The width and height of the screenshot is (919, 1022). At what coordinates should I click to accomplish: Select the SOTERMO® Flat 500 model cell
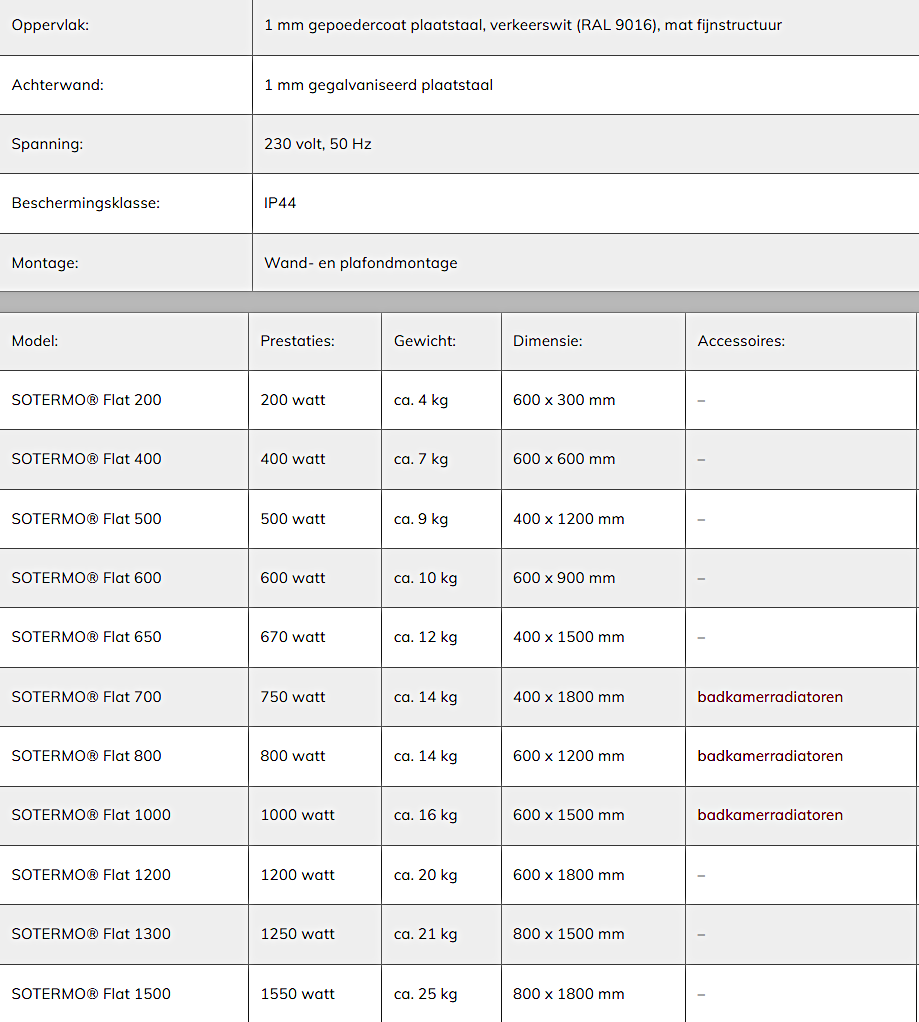tap(86, 519)
